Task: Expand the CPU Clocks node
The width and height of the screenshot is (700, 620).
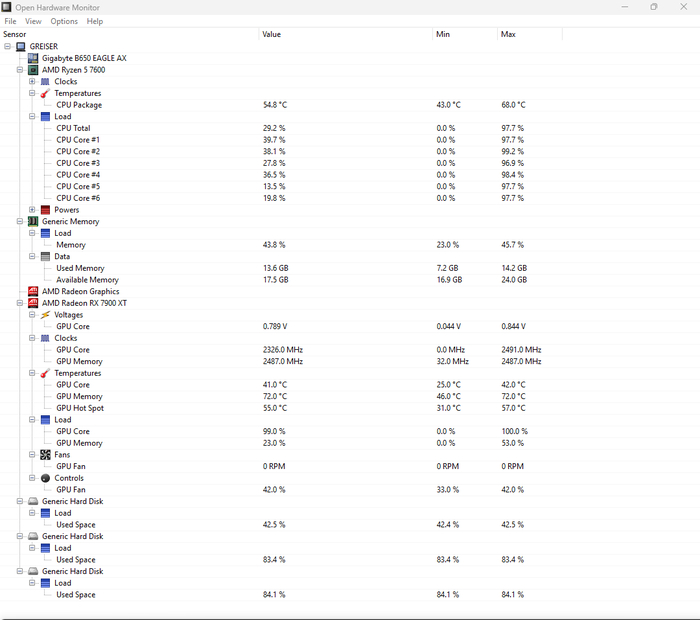Action: (32, 82)
